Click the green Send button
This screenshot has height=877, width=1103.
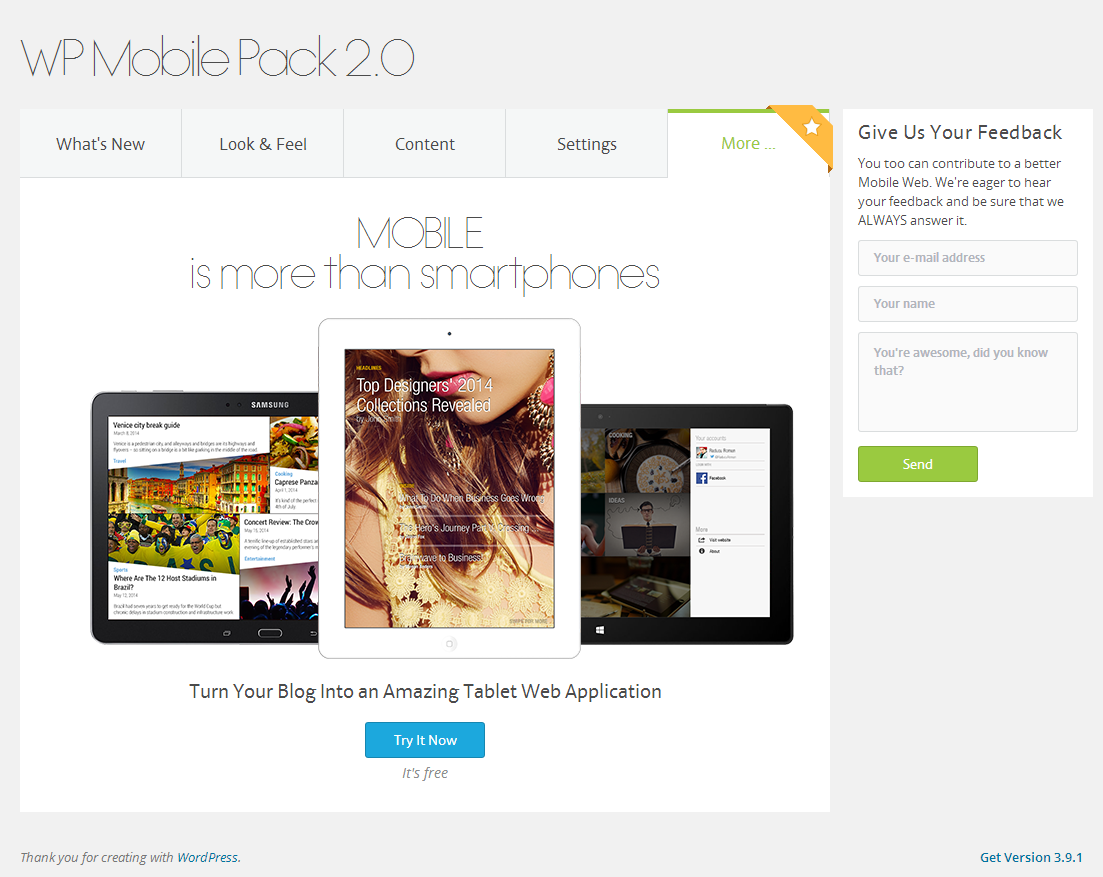[x=917, y=464]
